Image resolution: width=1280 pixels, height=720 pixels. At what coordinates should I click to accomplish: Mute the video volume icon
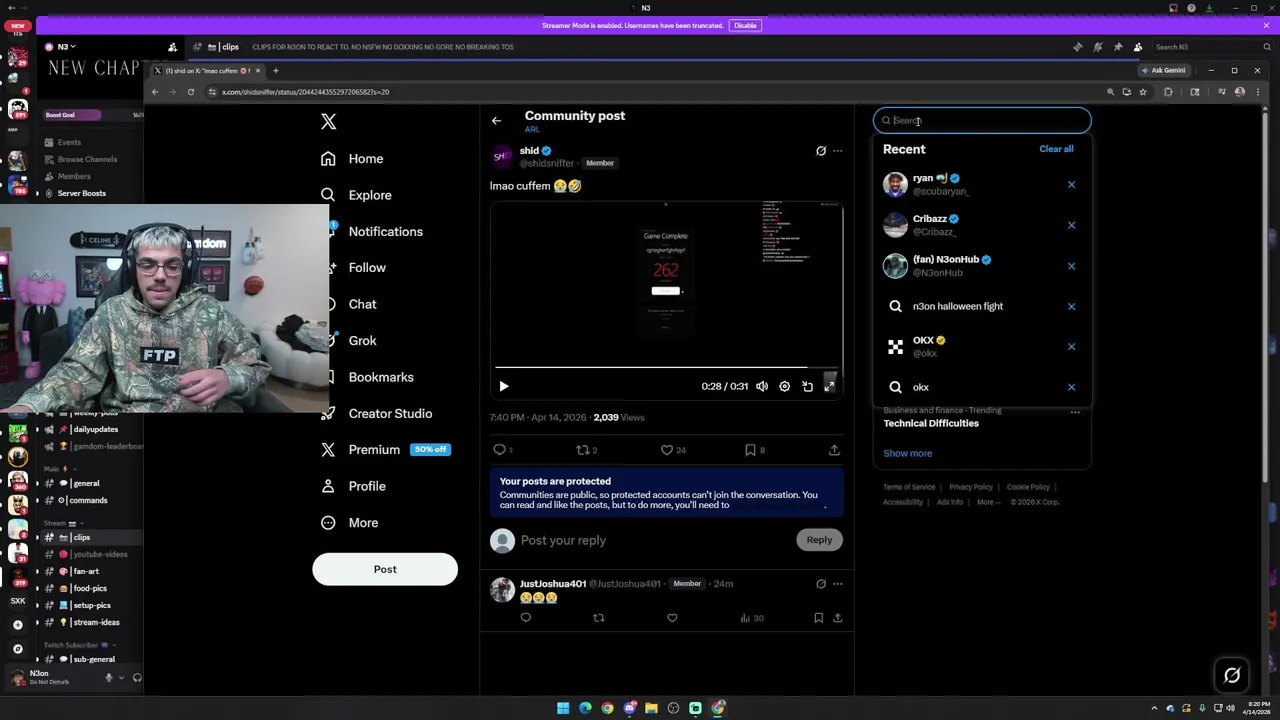(x=762, y=386)
